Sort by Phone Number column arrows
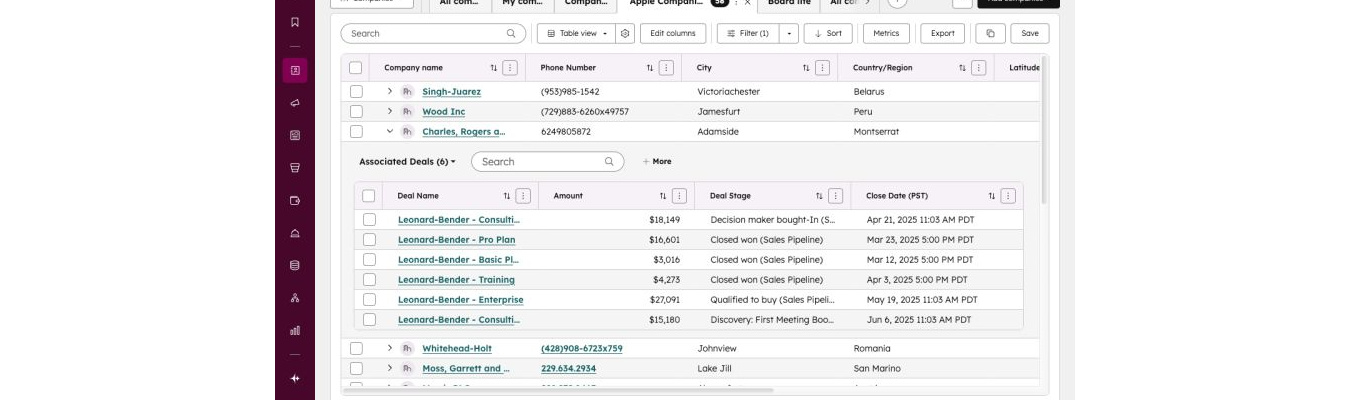 coord(650,68)
